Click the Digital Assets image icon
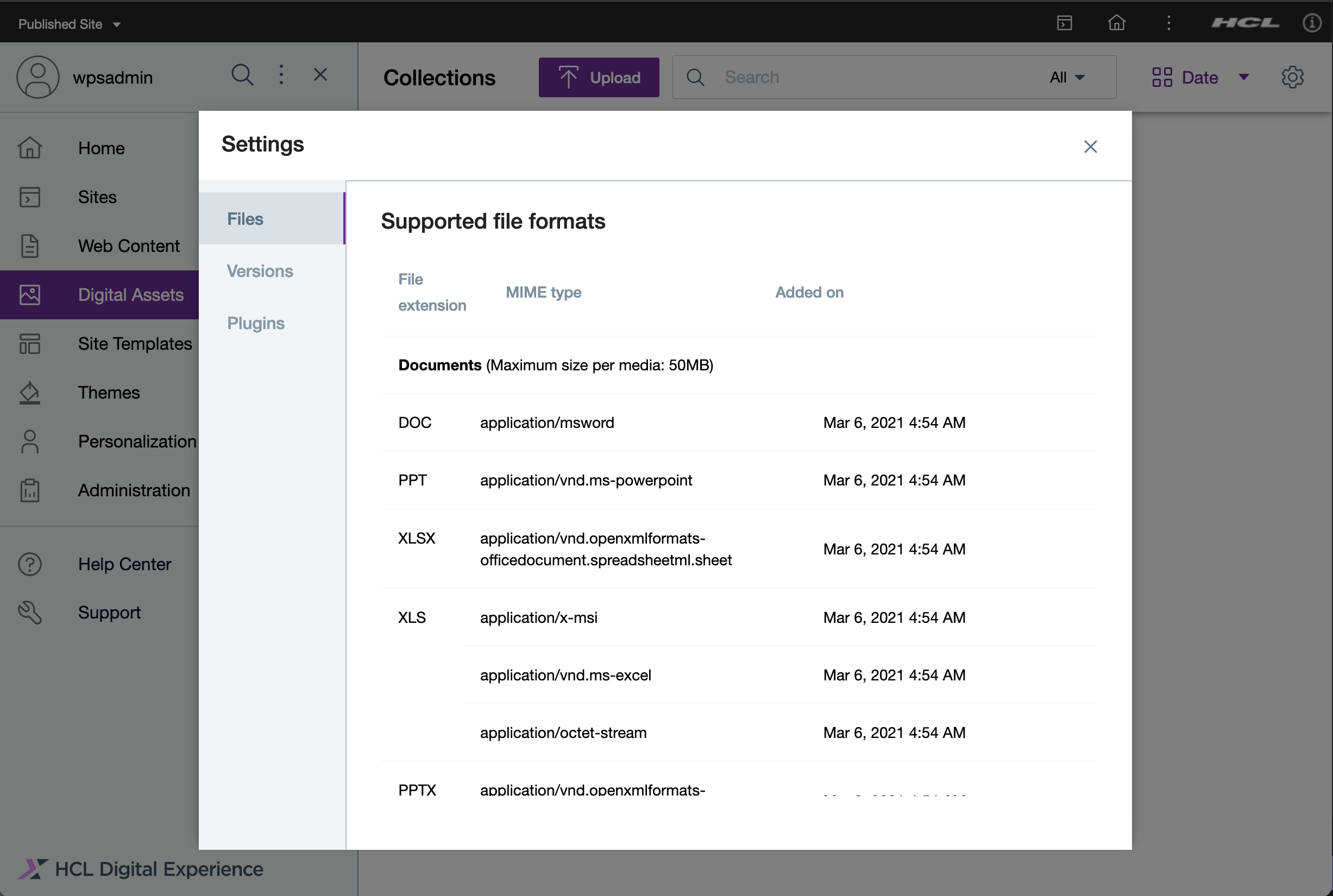The width and height of the screenshot is (1333, 896). click(x=30, y=295)
